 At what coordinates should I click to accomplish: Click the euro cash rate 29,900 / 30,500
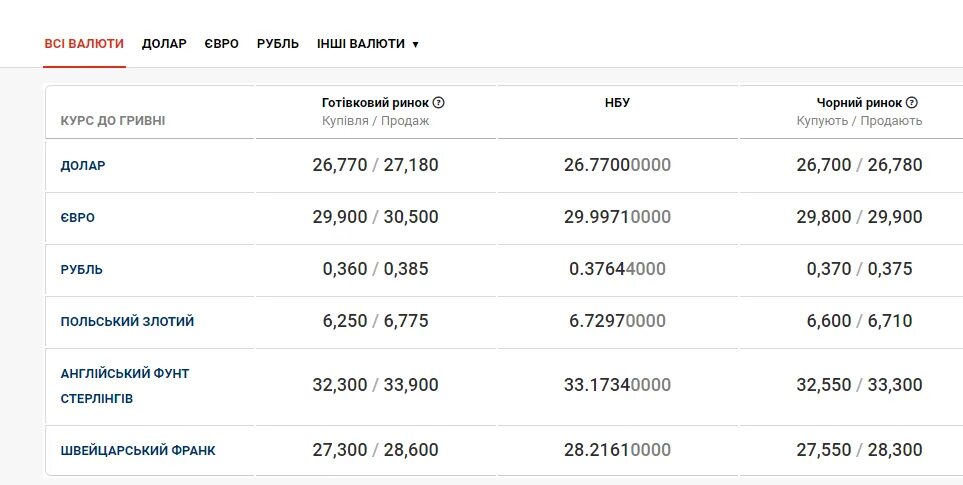tap(375, 217)
